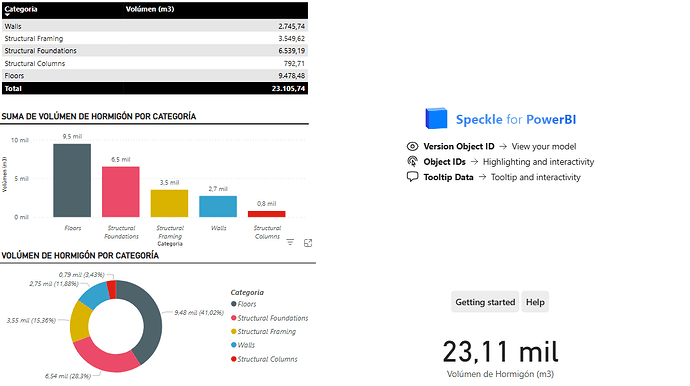
Task: Click the red Structural Columns legend dot
Action: [234, 359]
